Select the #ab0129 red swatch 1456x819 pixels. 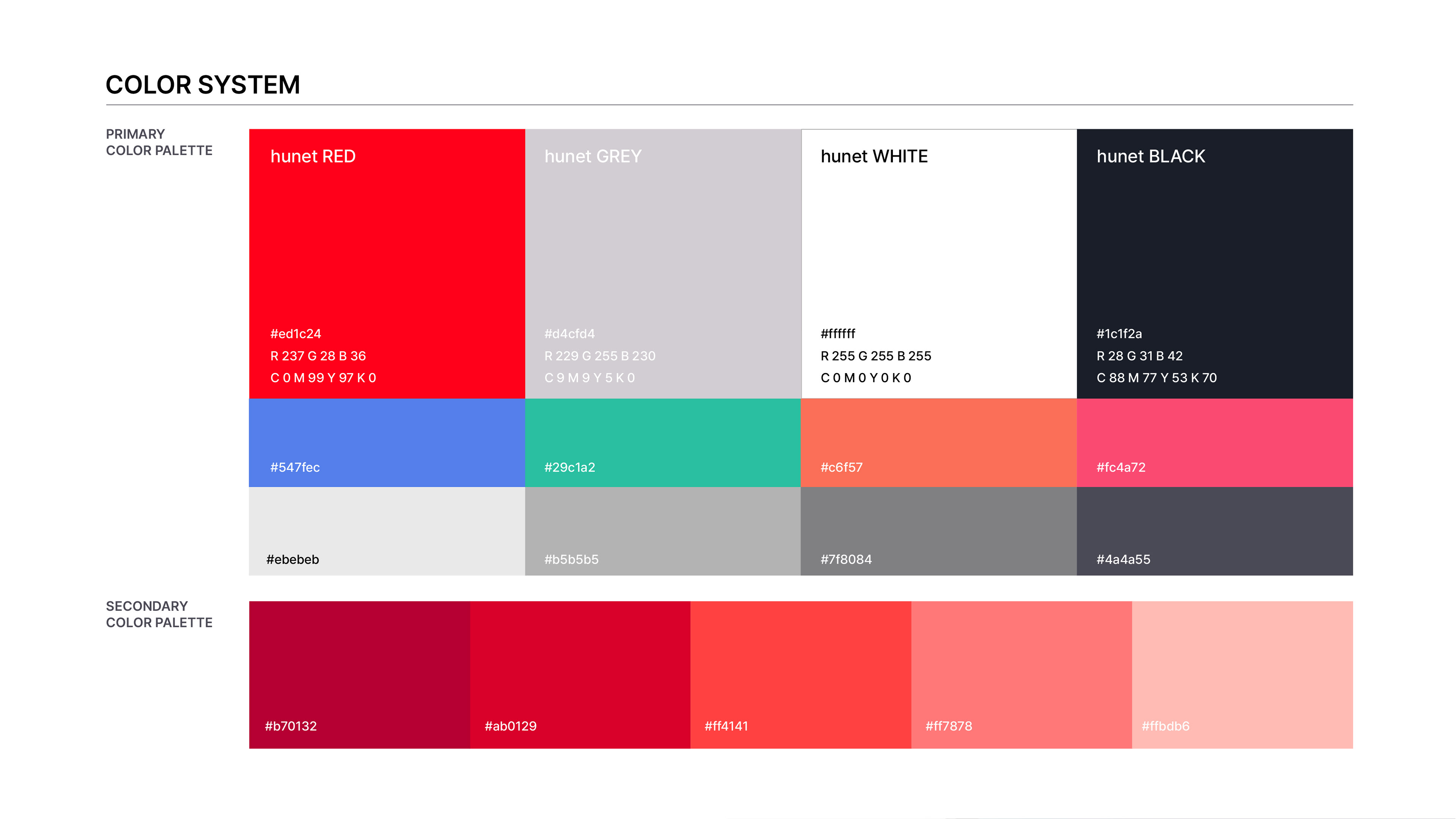pos(580,675)
